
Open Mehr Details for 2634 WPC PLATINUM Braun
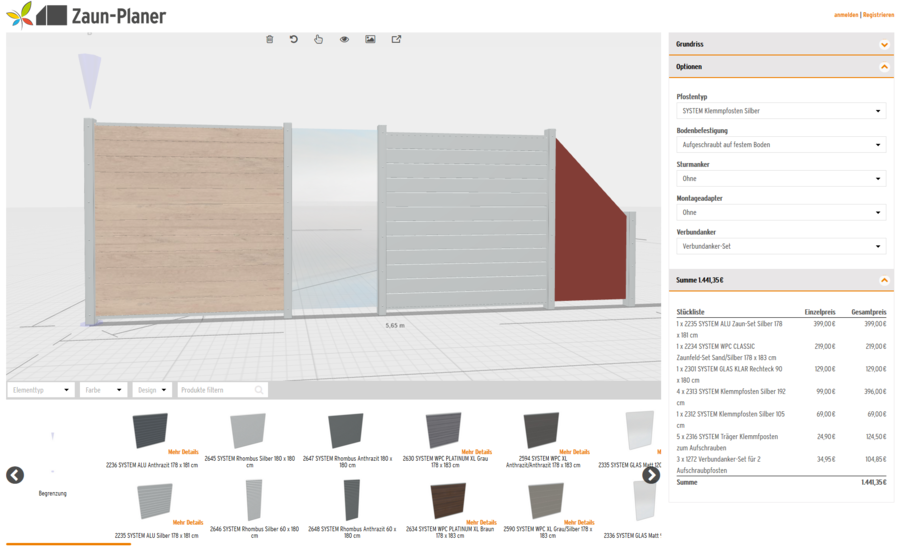pos(481,522)
